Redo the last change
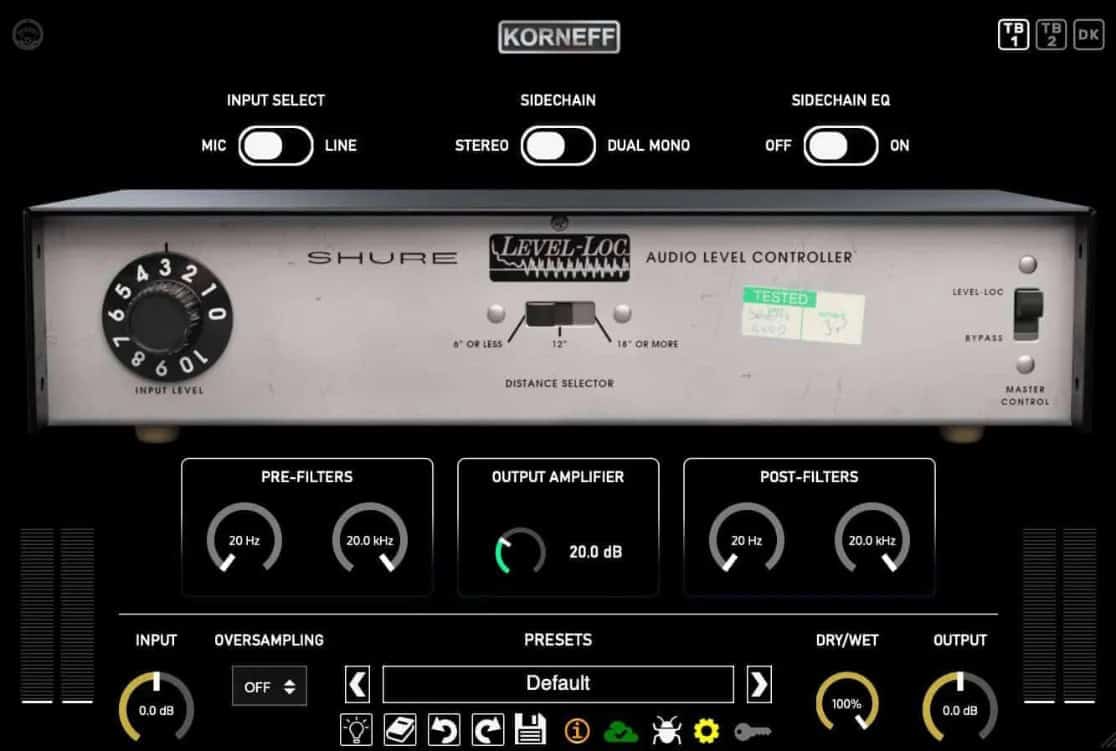 pyautogui.click(x=488, y=730)
